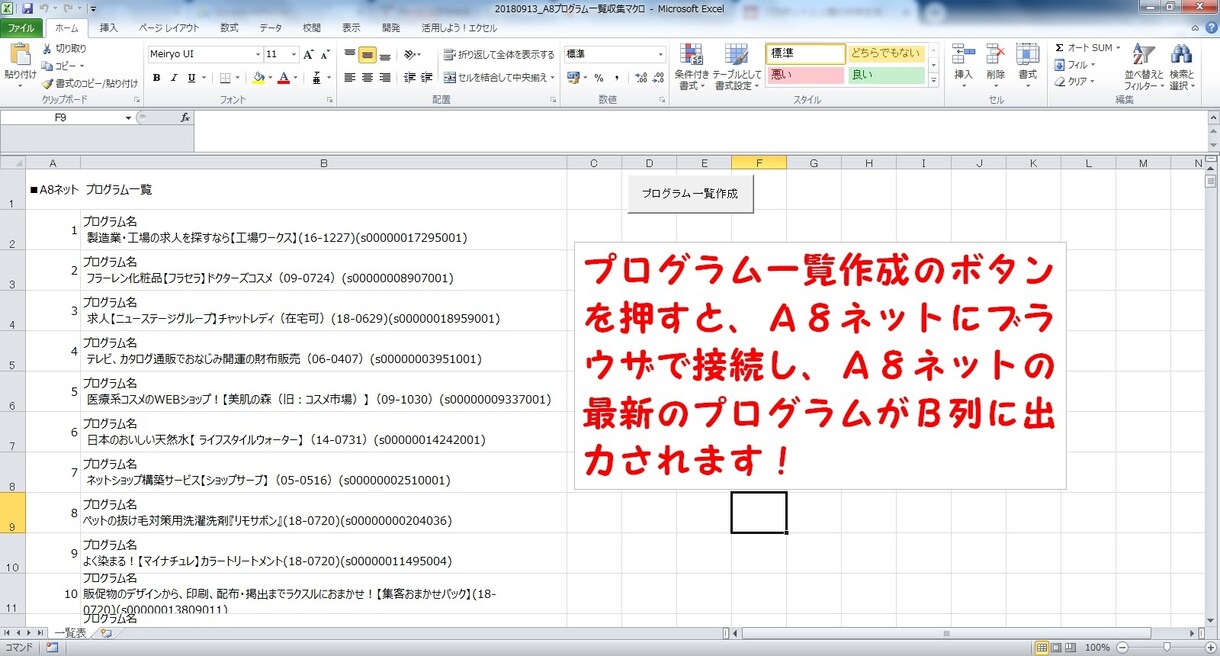Select the 標準 (Normal) cell style
Screen dimensions: 1220x656
pyautogui.click(x=806, y=54)
